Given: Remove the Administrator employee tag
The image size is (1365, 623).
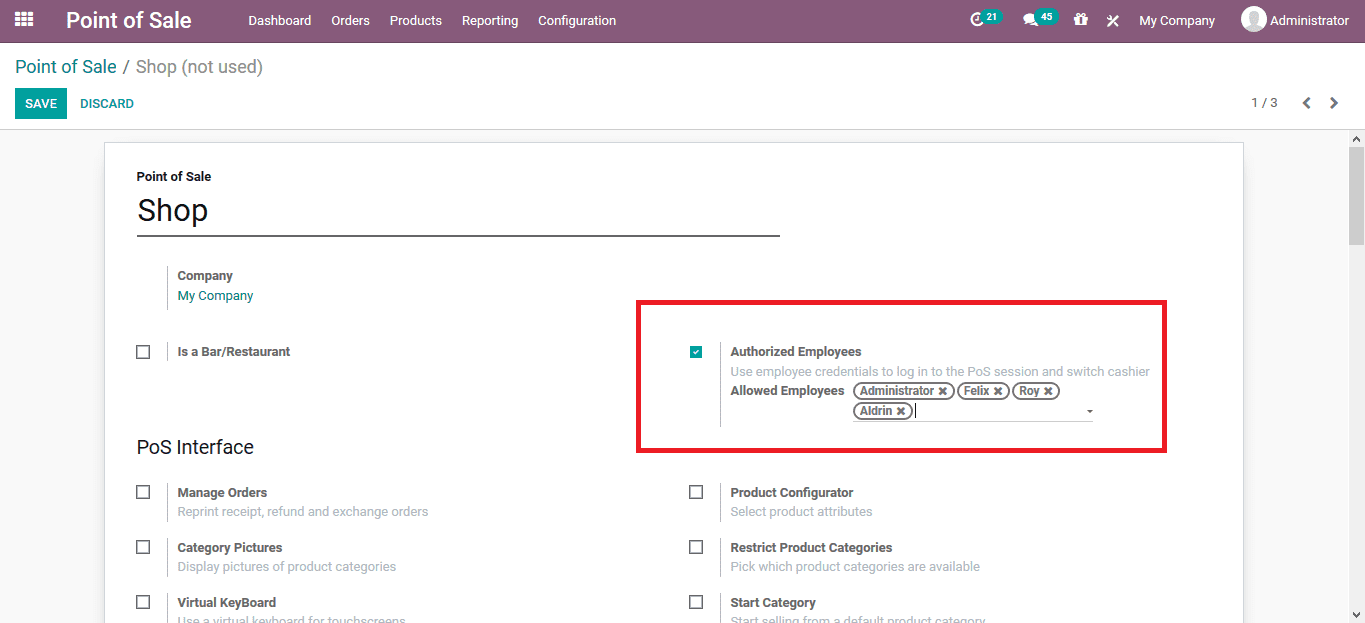Looking at the screenshot, I should tap(942, 391).
